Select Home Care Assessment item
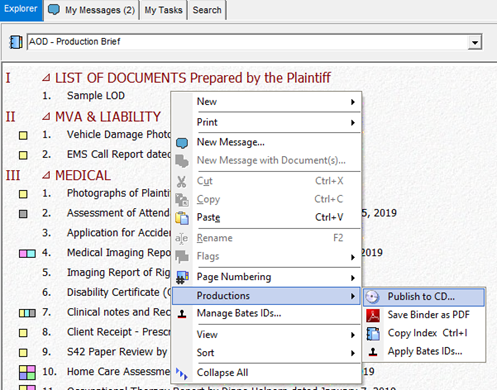The width and height of the screenshot is (497, 390). tap(119, 372)
